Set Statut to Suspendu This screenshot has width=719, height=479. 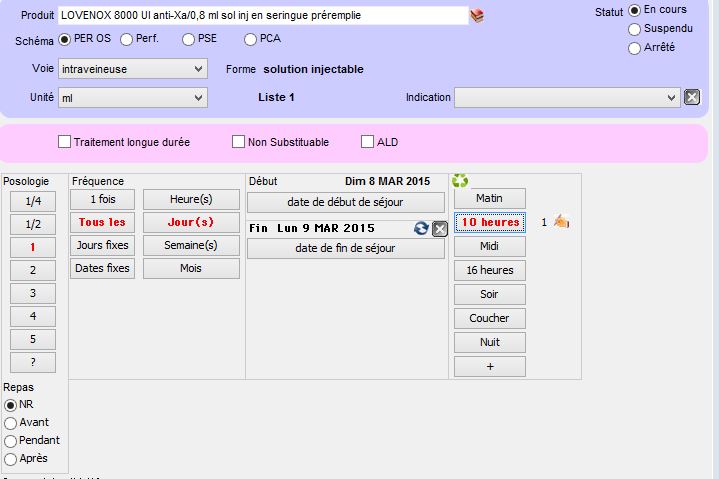pyautogui.click(x=634, y=29)
